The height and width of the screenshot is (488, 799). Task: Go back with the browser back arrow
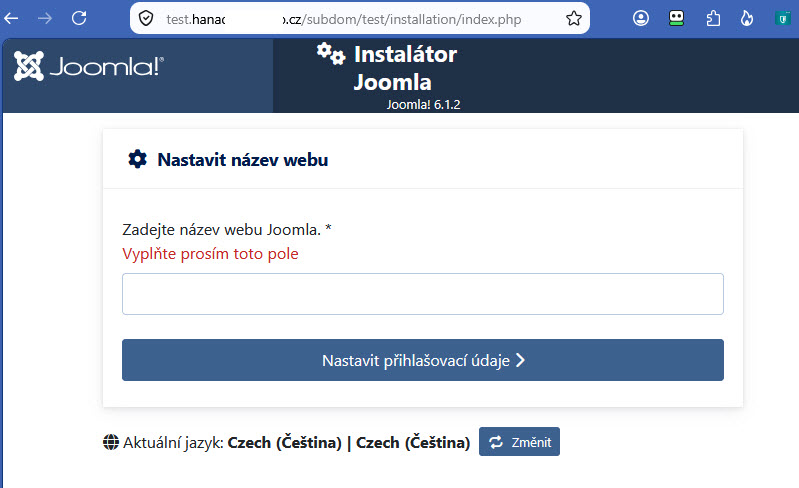(11, 19)
